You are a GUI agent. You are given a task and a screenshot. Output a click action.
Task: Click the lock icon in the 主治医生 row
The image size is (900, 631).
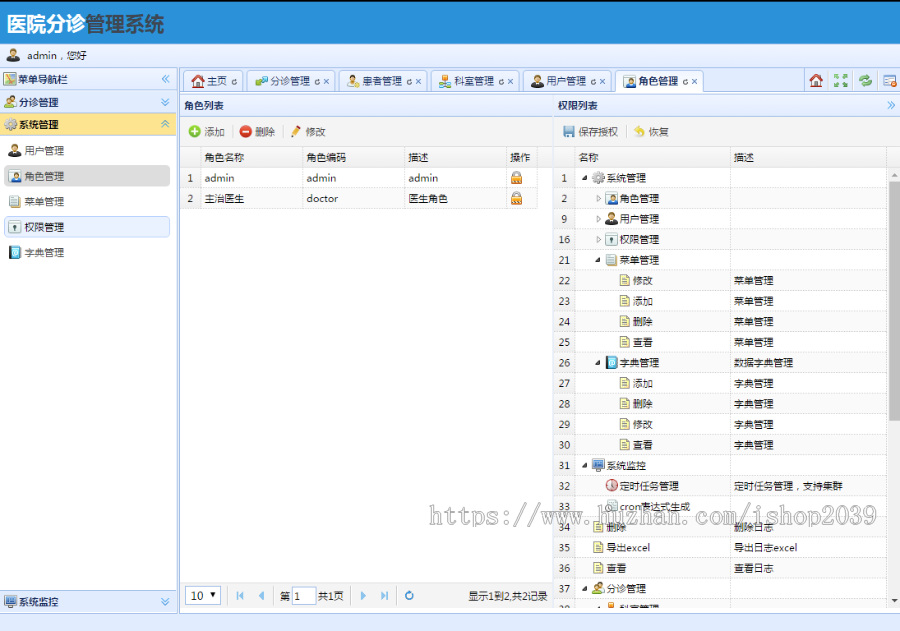[x=517, y=199]
